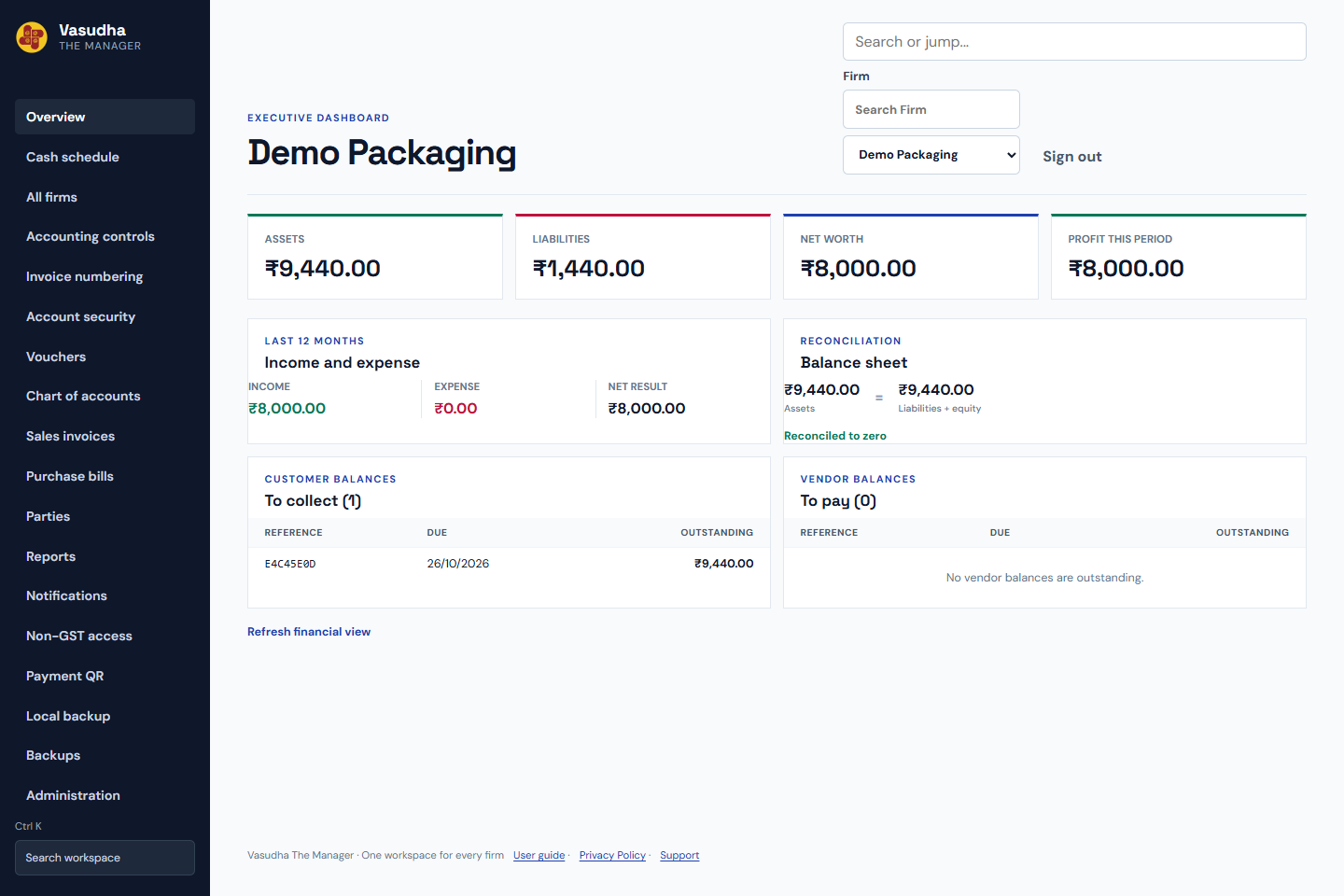Select customer reference E4C45E0D

290,564
